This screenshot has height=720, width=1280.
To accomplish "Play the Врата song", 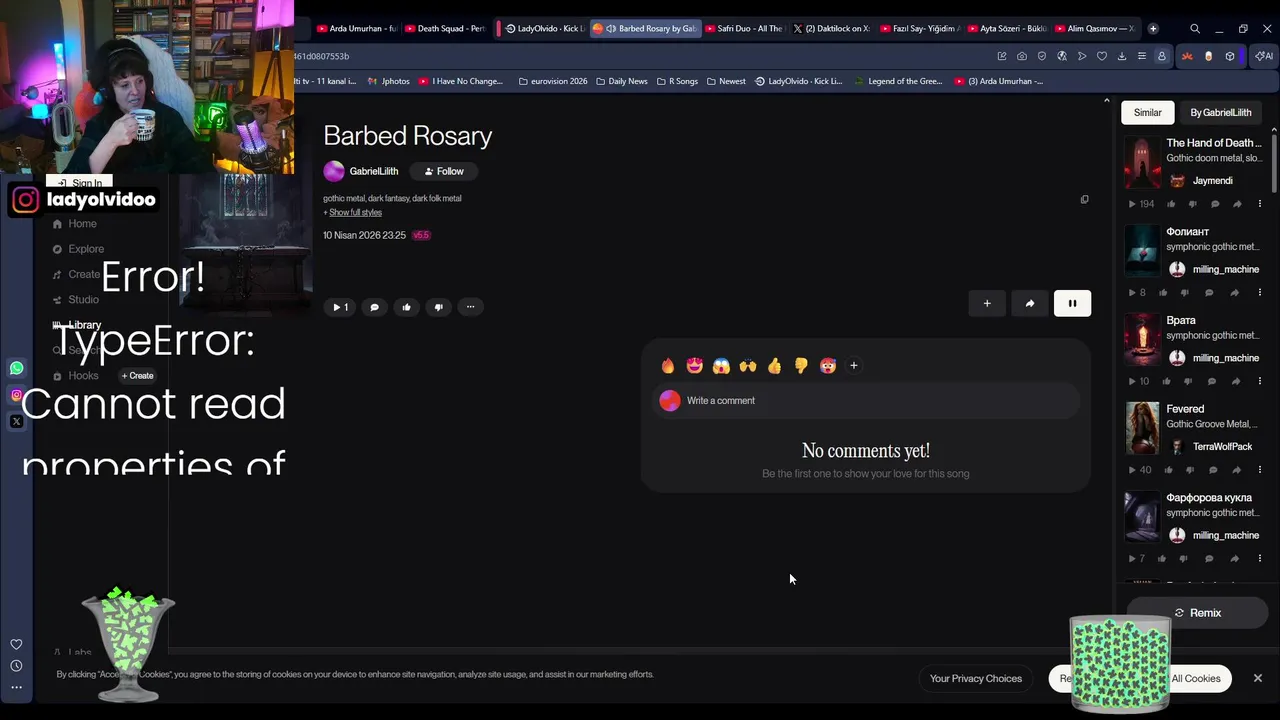I will (x=1132, y=381).
